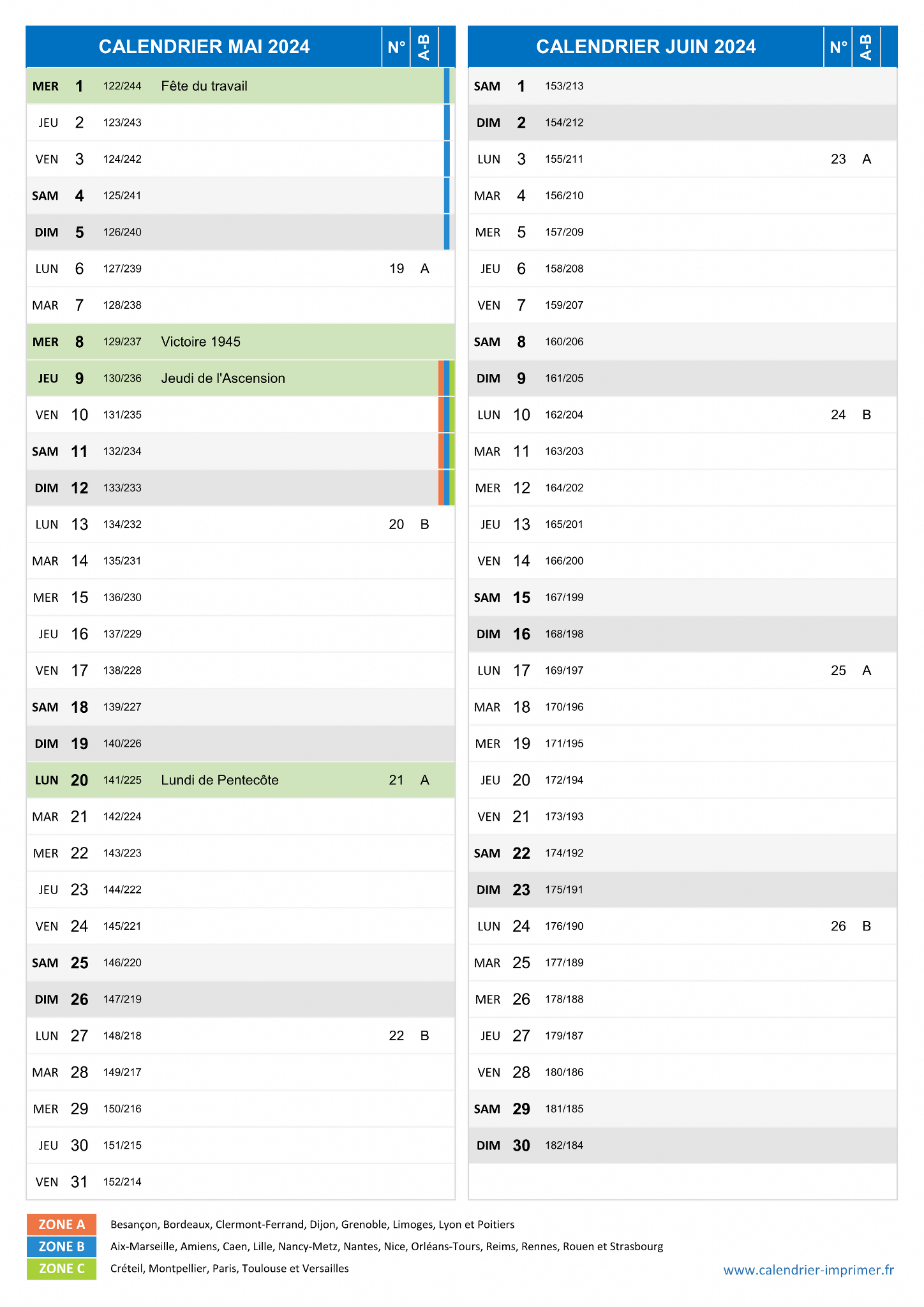Click the ZONE B blue legend box

pos(61,1246)
